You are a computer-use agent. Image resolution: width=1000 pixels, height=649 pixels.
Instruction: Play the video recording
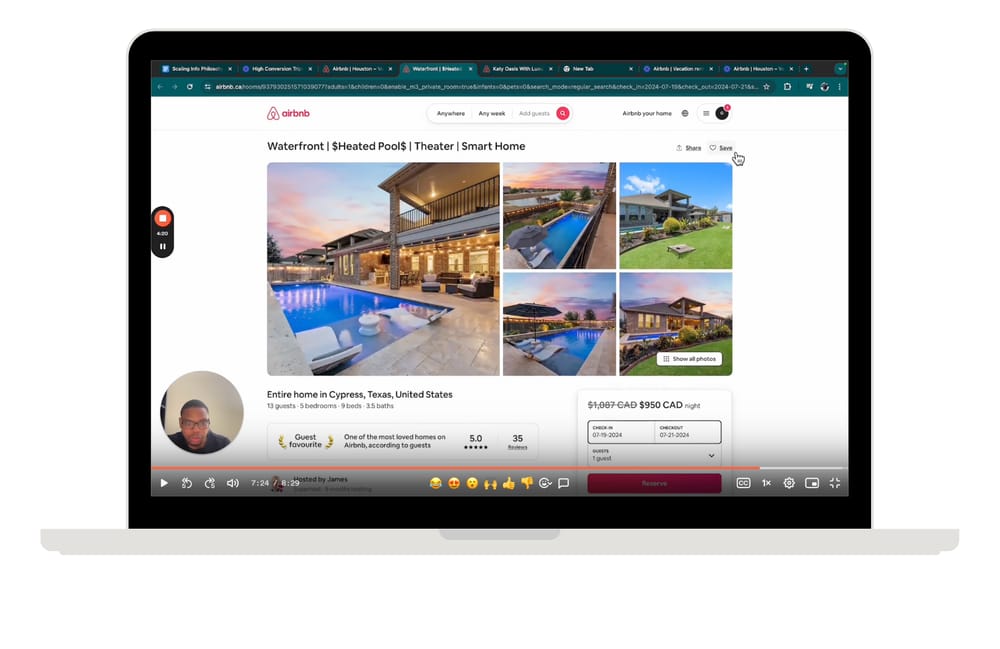coord(164,483)
